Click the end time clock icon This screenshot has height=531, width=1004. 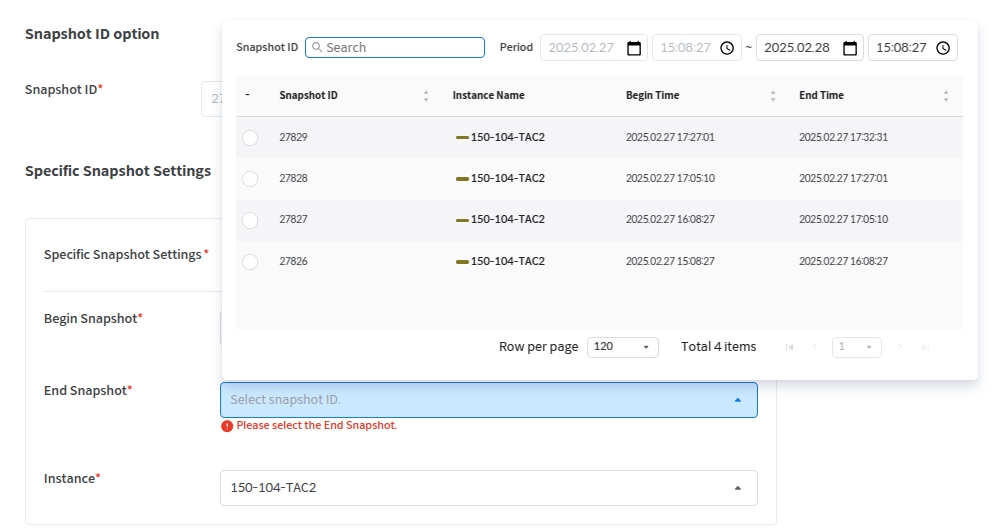coord(942,48)
